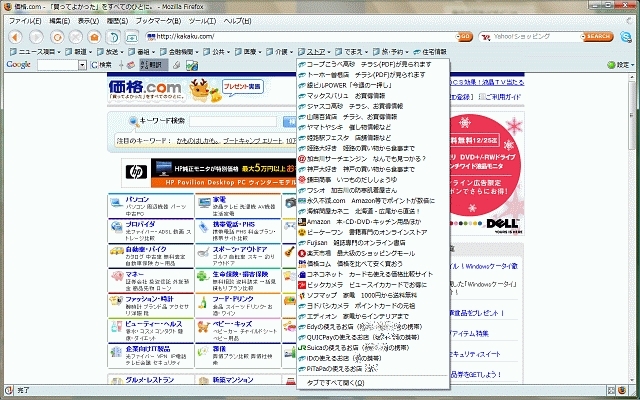Open the ブックマーク(B) menu
The height and width of the screenshot is (400, 640).
(158, 21)
